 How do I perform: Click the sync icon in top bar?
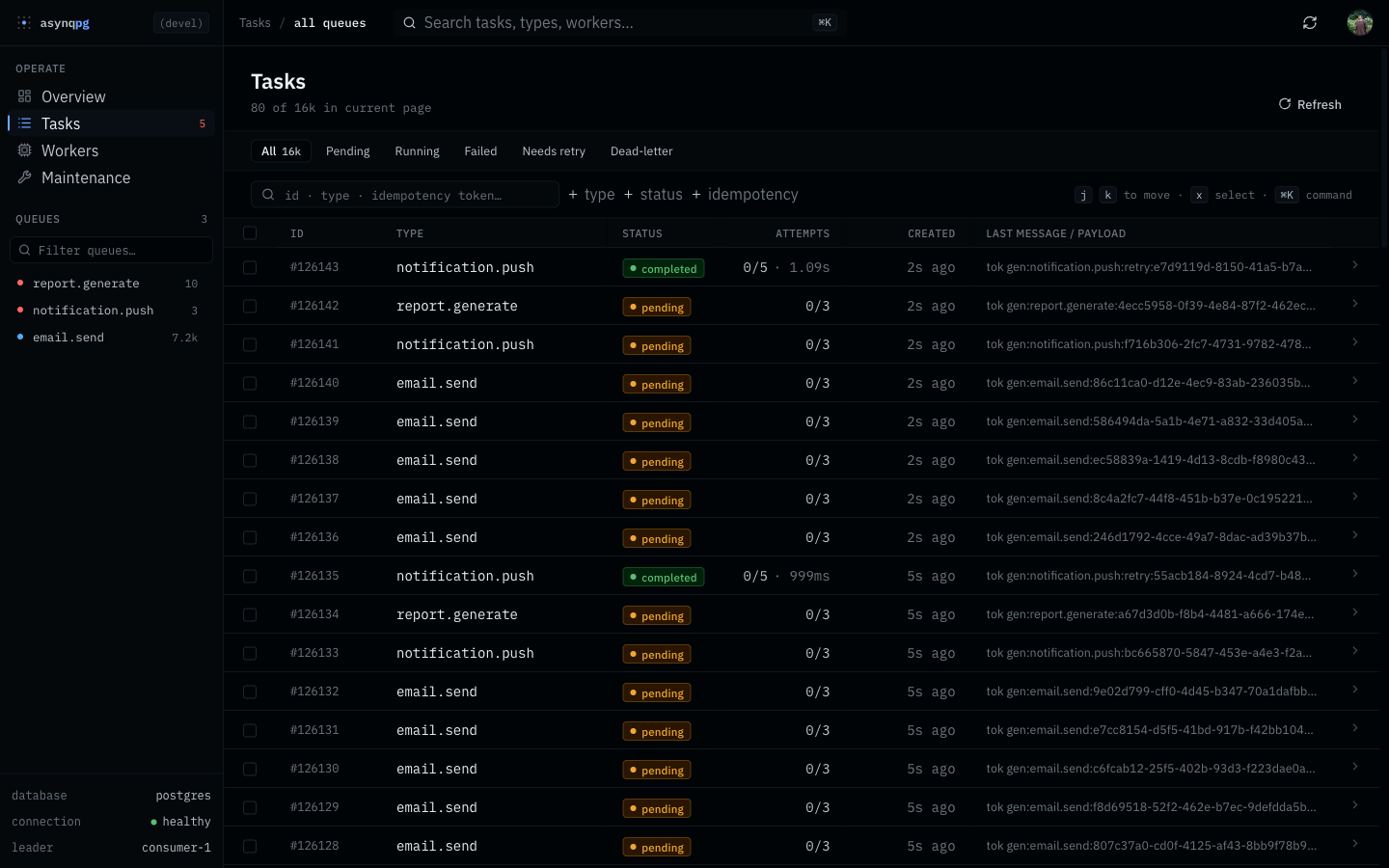pos(1310,22)
